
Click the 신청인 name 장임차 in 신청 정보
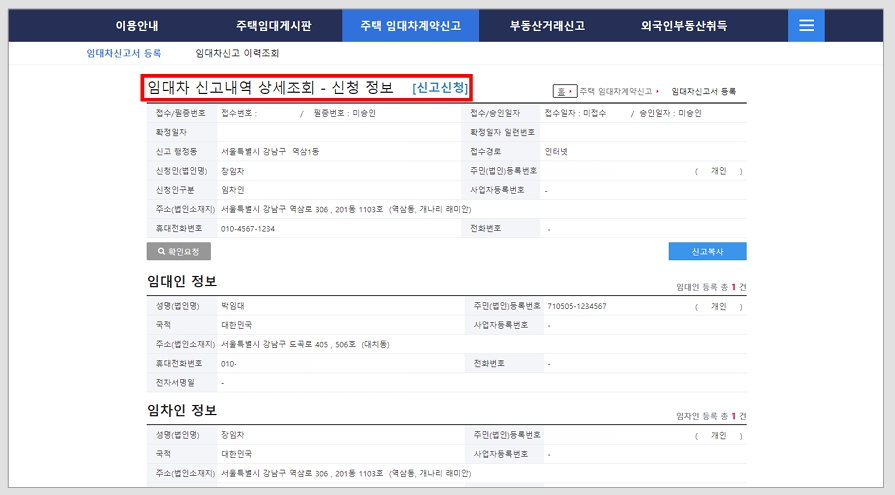click(x=232, y=171)
